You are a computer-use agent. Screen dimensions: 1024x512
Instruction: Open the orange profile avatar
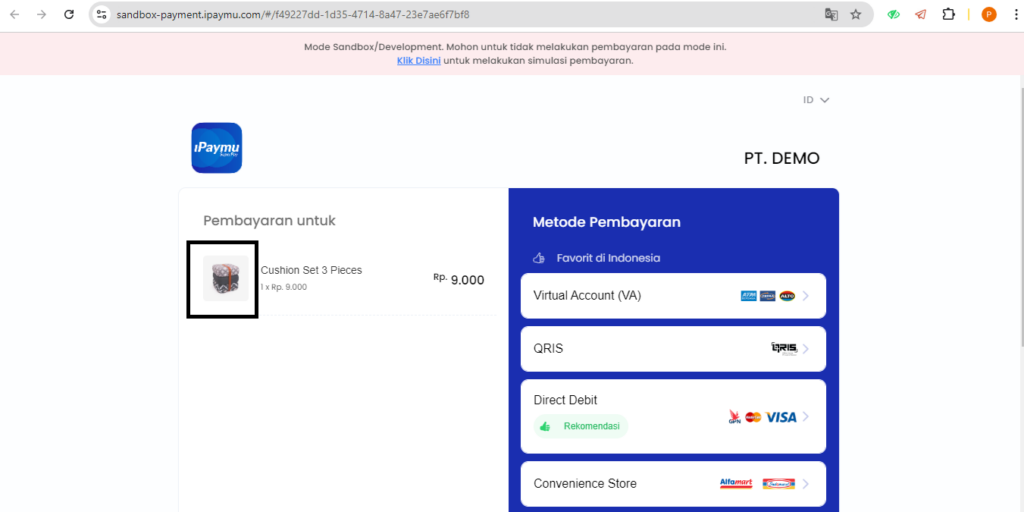(x=989, y=15)
